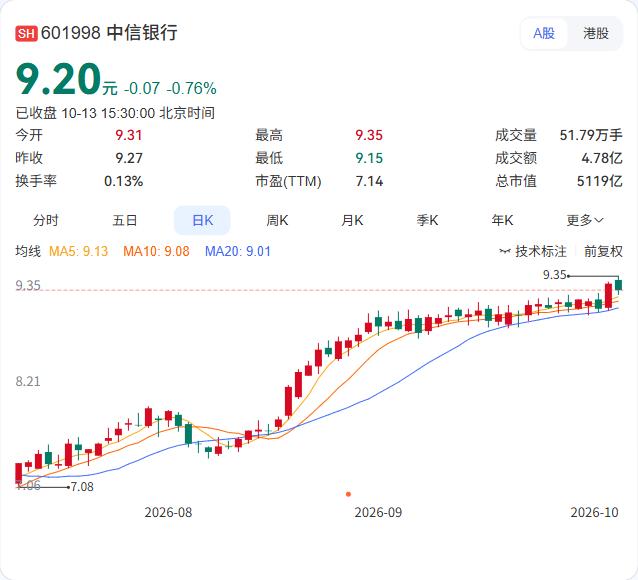Click the 今开 value 9.31

[129, 135]
